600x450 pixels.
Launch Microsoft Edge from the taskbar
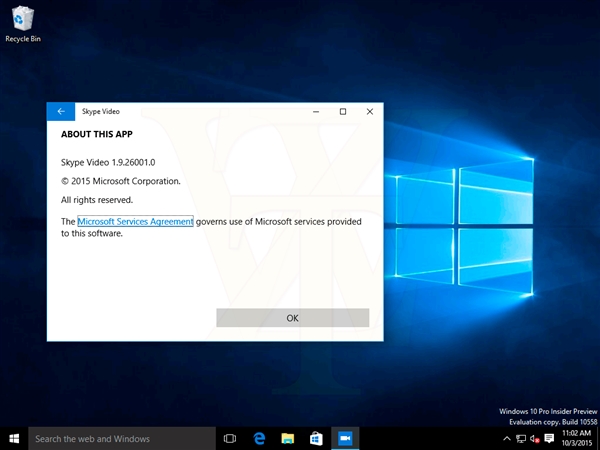click(x=259, y=438)
